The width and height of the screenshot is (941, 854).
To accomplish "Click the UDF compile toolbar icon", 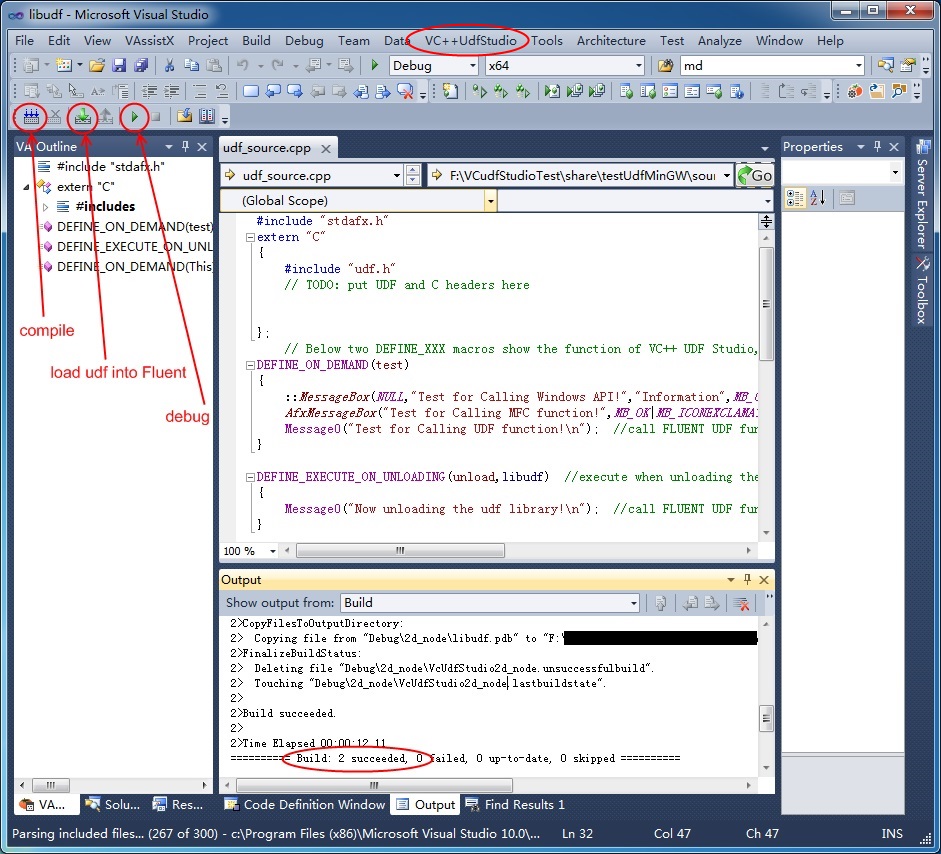I will coord(31,117).
